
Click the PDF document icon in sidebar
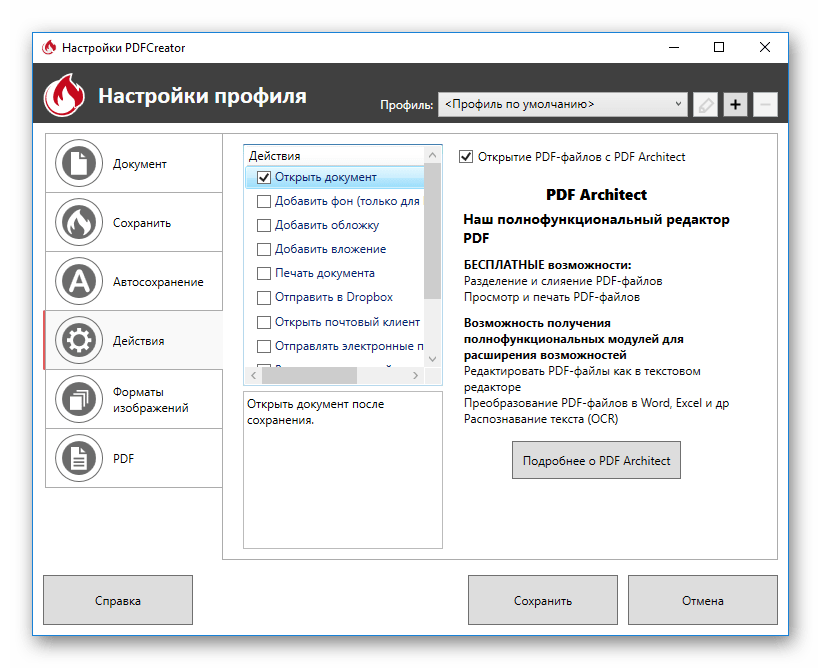(x=77, y=459)
